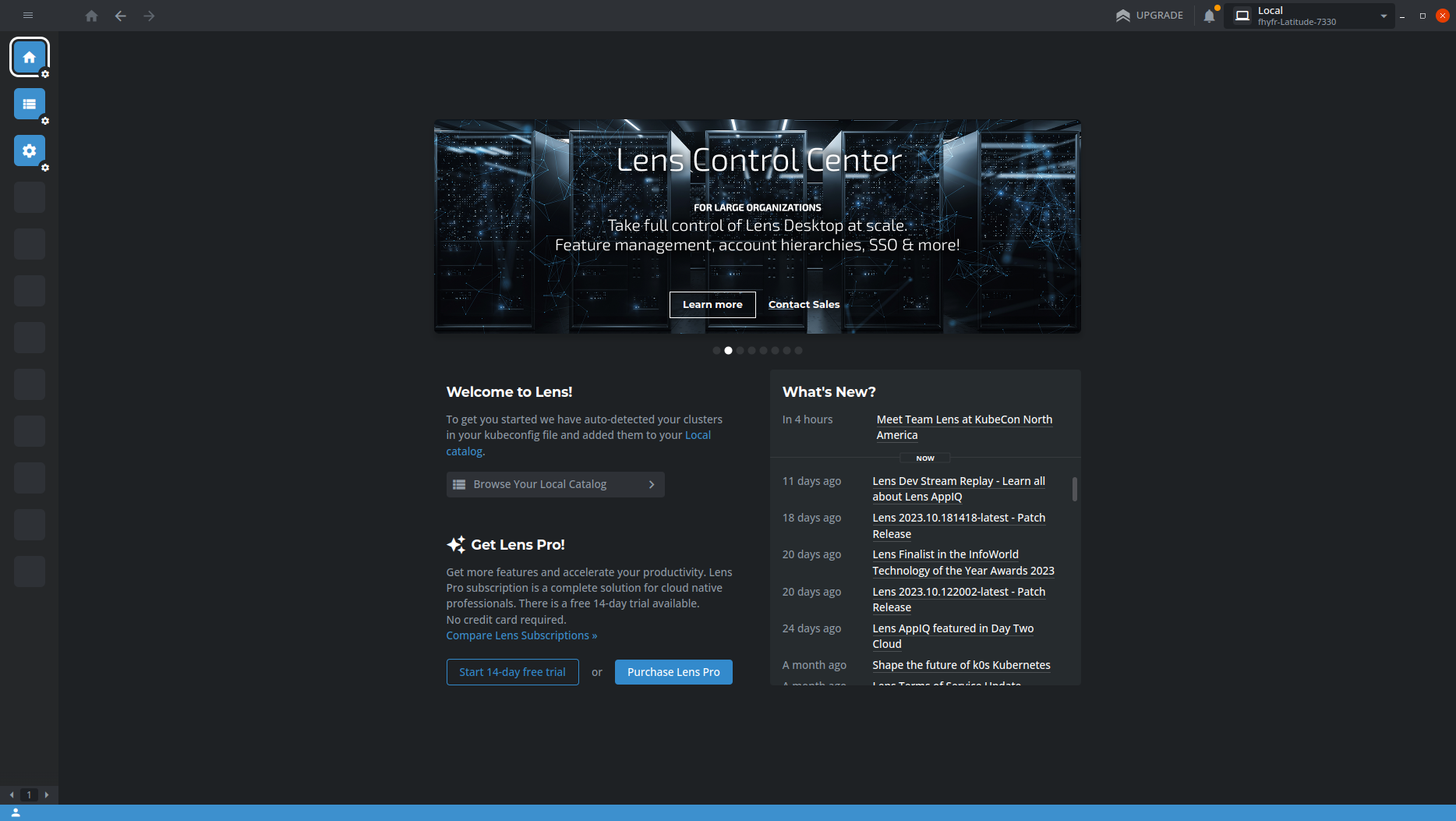
Task: Open the hamburger menu in the top bar
Action: 28,16
